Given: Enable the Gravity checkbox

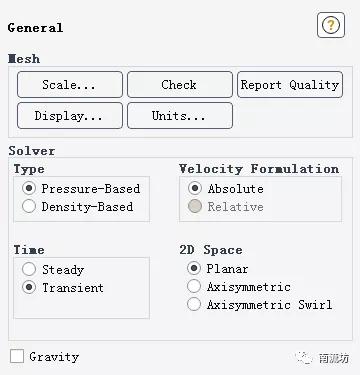Looking at the screenshot, I should [17, 356].
